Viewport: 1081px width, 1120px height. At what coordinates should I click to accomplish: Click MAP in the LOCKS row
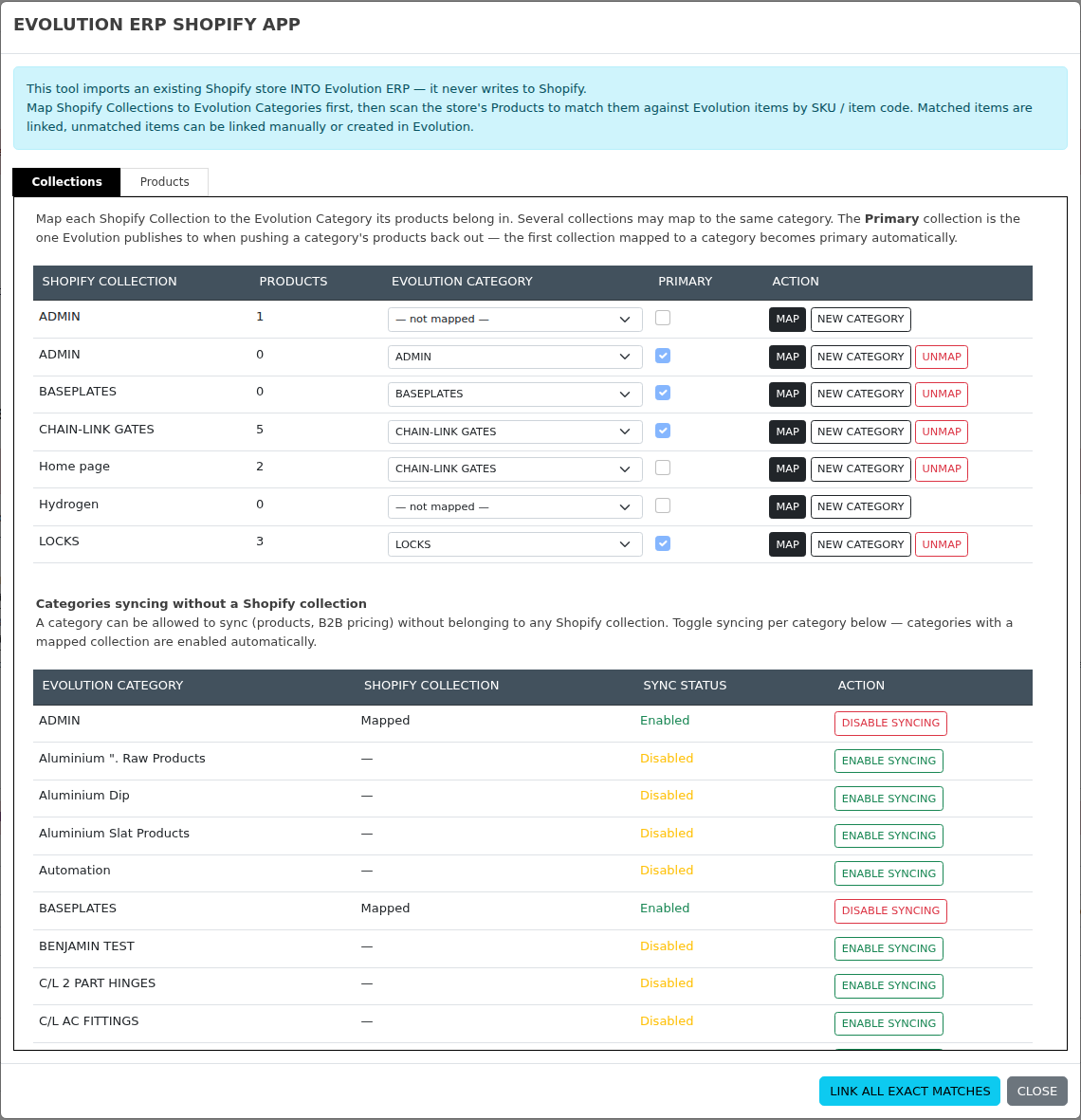coord(788,544)
